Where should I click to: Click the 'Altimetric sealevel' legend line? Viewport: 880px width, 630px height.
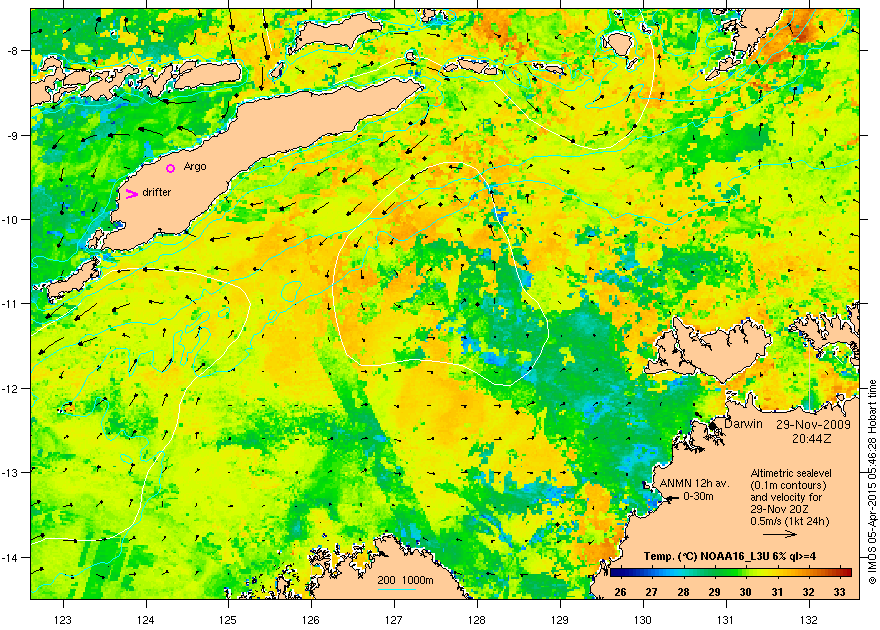point(791,473)
